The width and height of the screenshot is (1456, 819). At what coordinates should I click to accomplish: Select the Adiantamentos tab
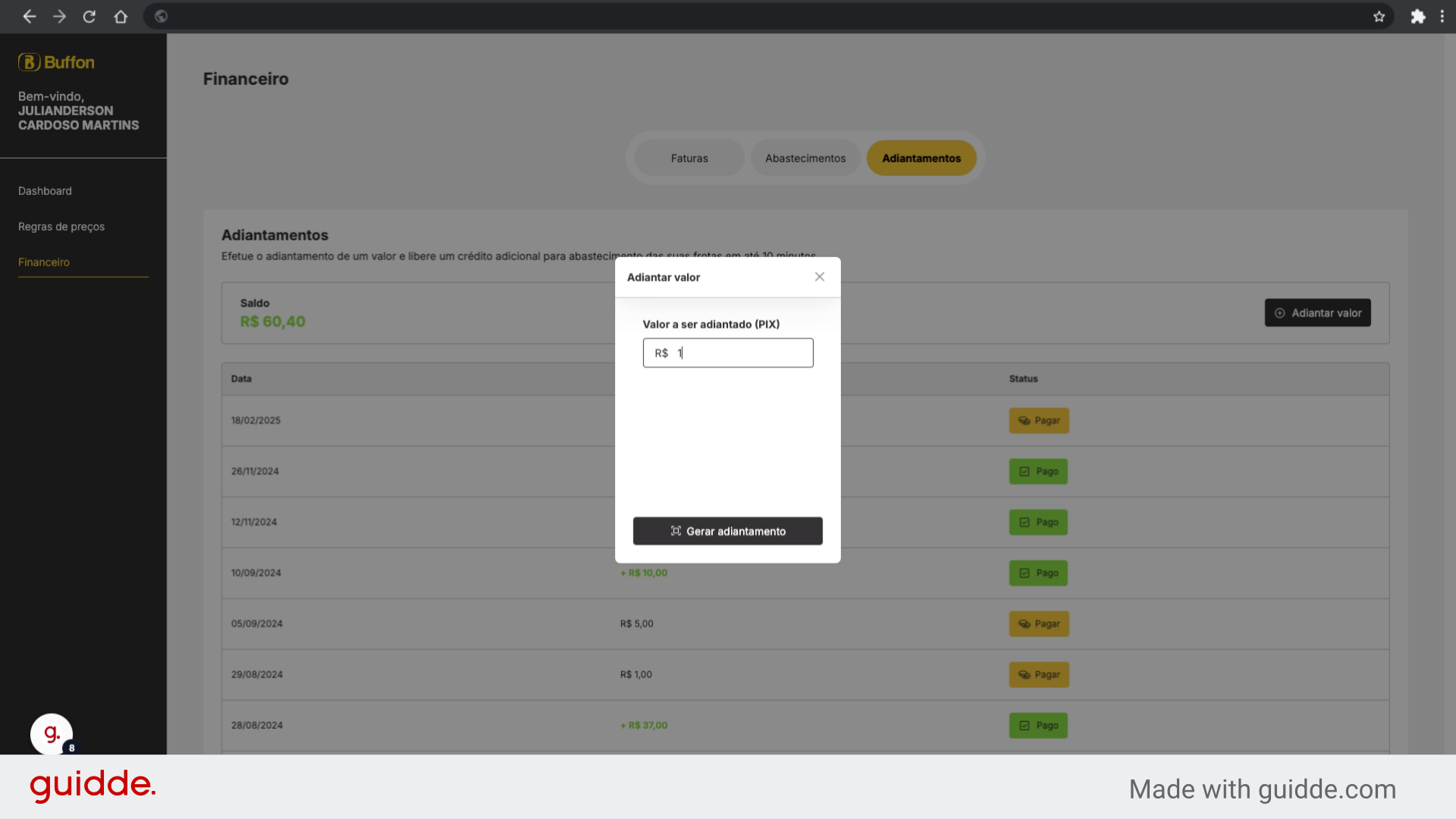921,158
